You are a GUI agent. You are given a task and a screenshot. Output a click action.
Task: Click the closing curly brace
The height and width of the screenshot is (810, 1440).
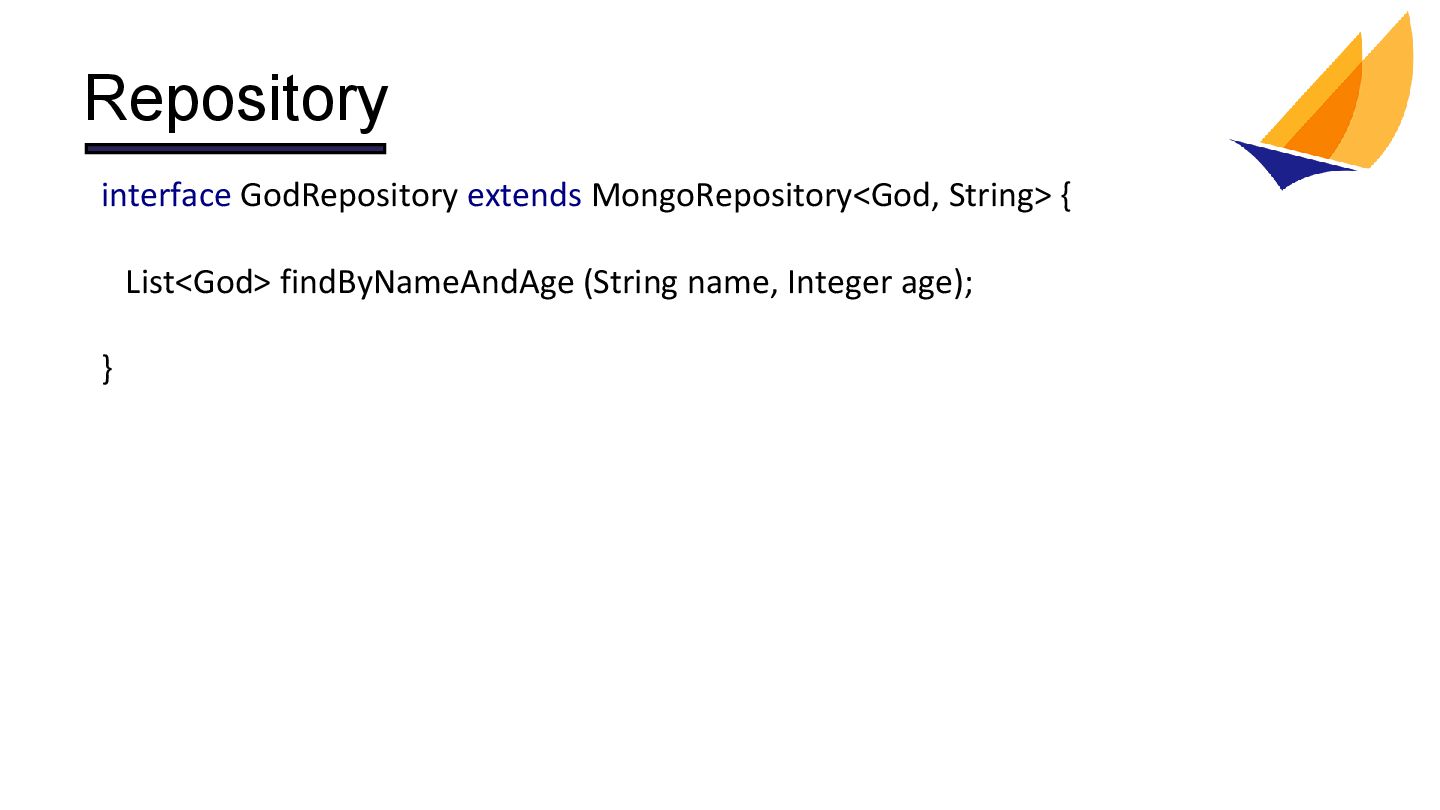pos(108,366)
